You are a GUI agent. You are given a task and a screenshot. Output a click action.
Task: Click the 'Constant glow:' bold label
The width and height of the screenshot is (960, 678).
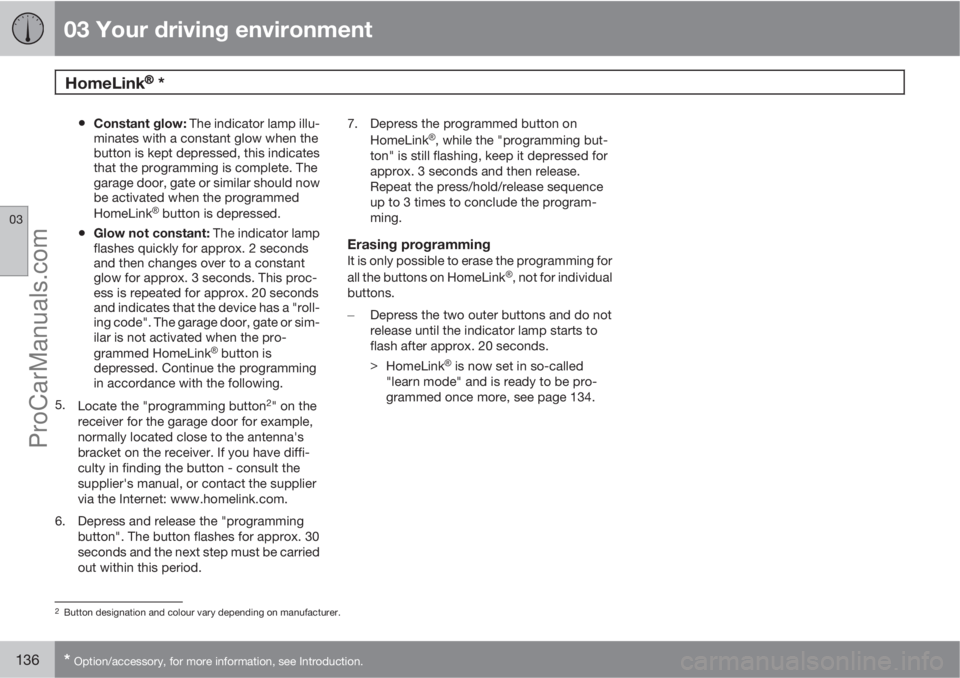coord(140,124)
